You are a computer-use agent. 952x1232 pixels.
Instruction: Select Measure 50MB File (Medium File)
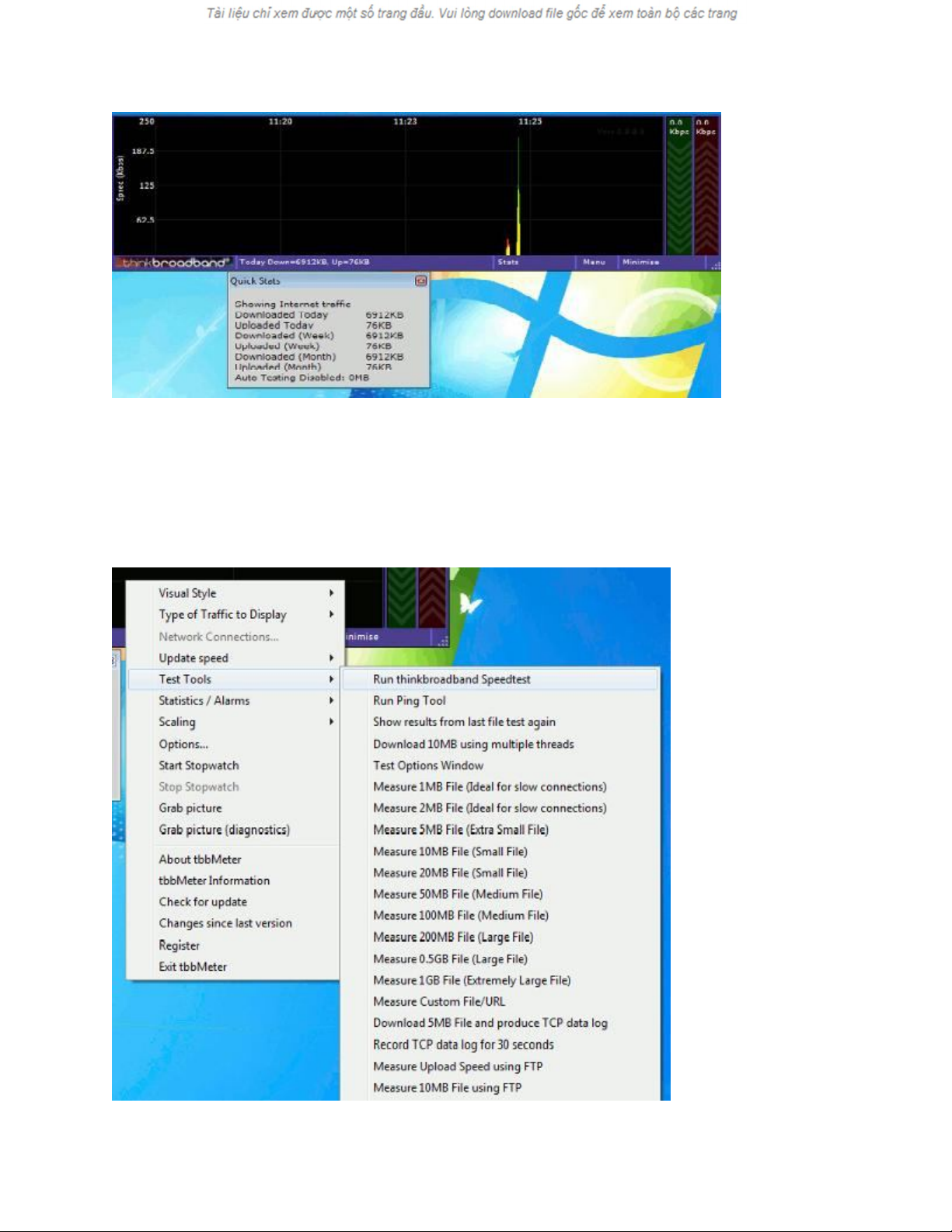point(501,895)
